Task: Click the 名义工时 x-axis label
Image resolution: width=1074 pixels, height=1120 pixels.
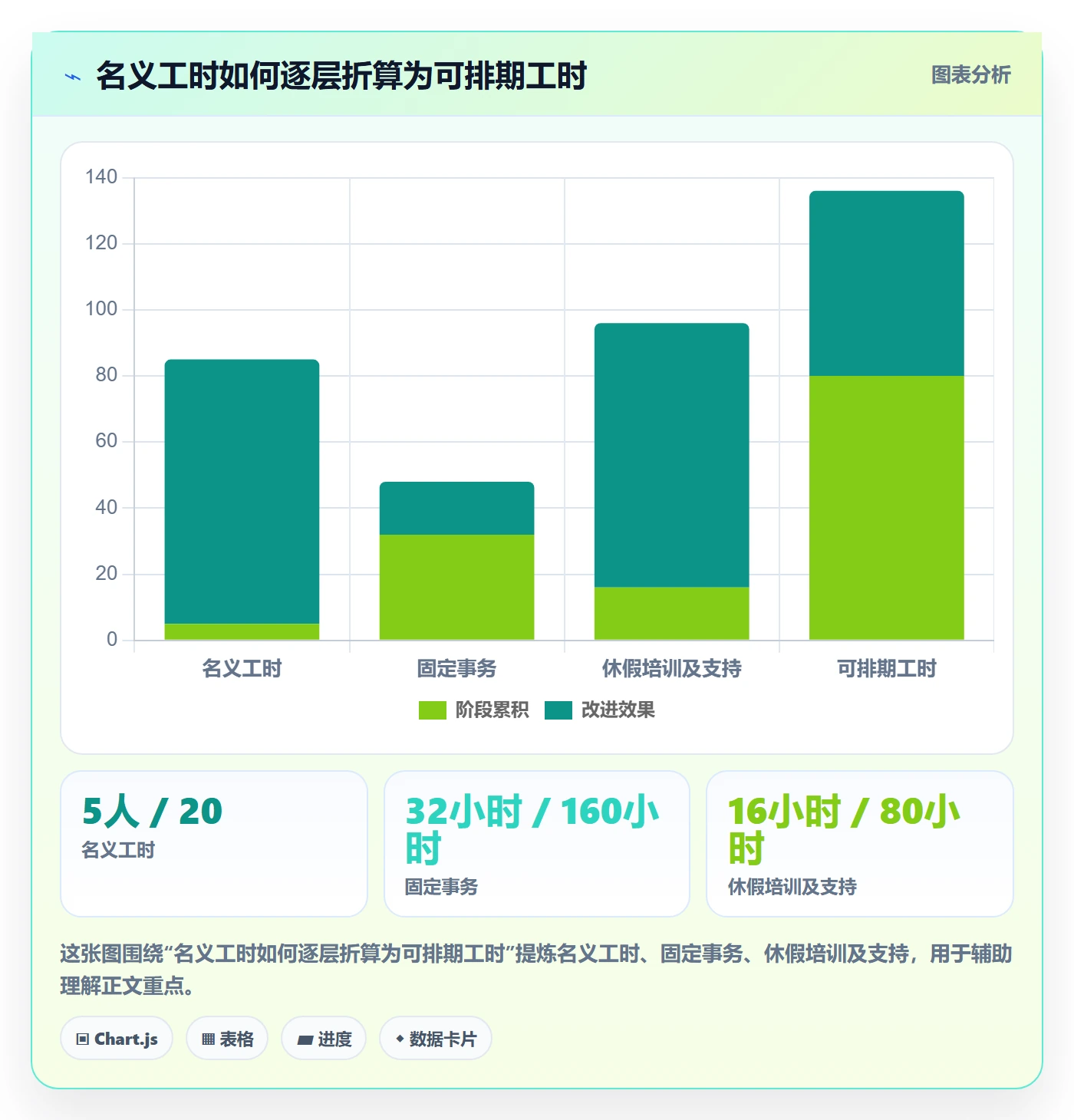Action: [x=242, y=669]
